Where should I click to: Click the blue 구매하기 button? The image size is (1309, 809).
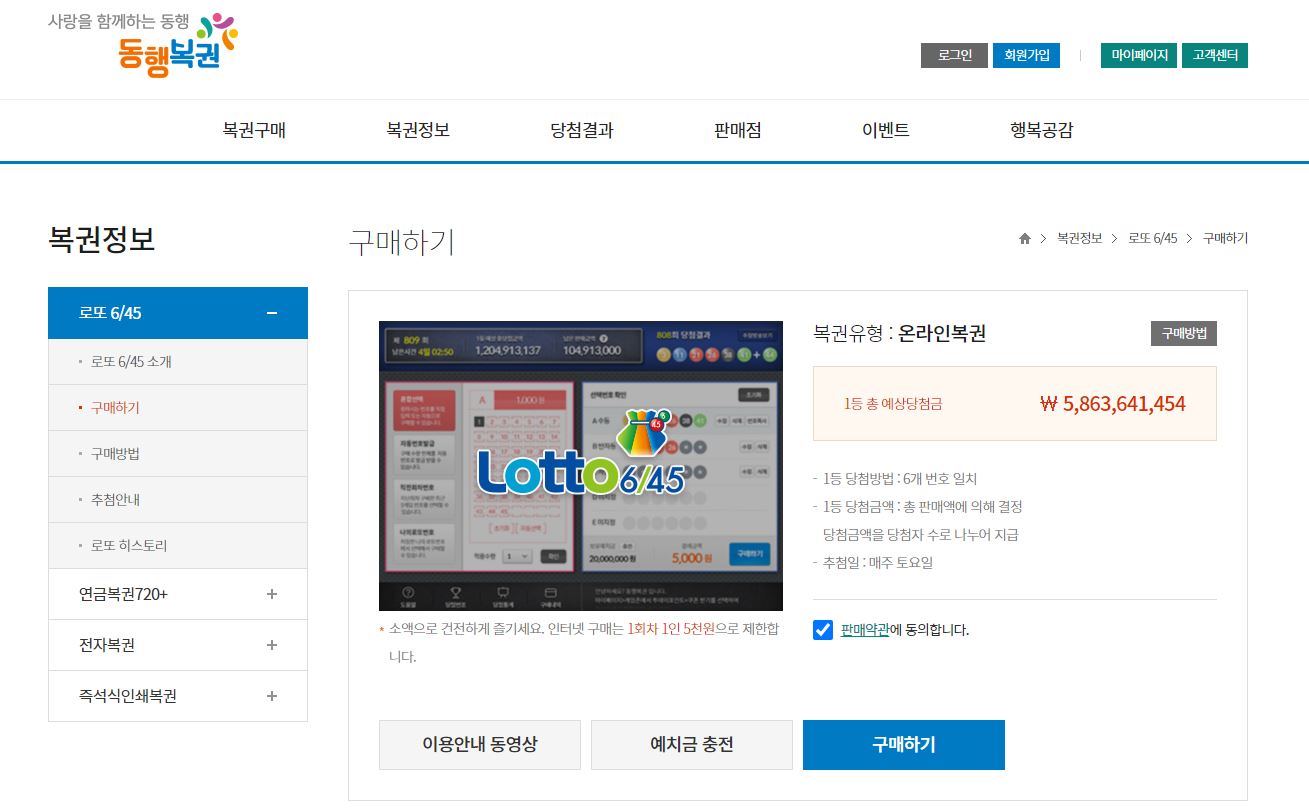click(904, 745)
